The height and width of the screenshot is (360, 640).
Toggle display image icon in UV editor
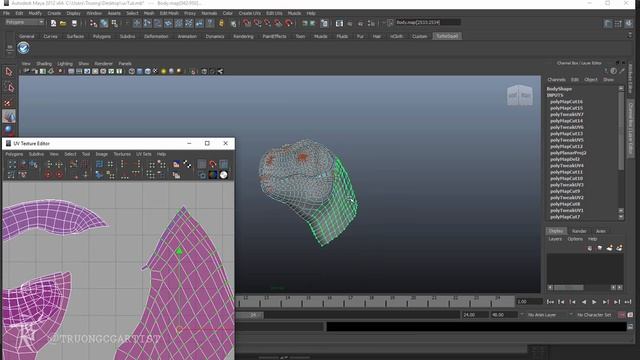coord(176,164)
